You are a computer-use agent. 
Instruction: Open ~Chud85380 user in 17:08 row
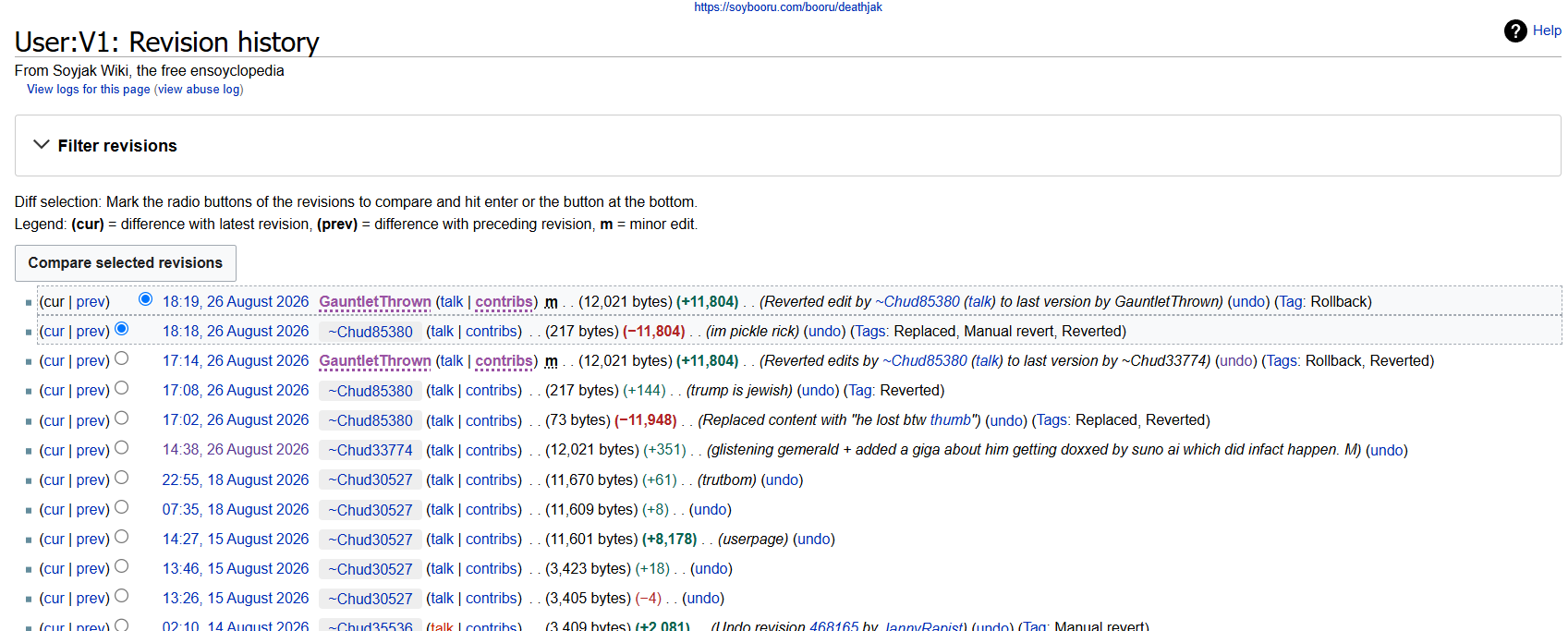coord(371,391)
